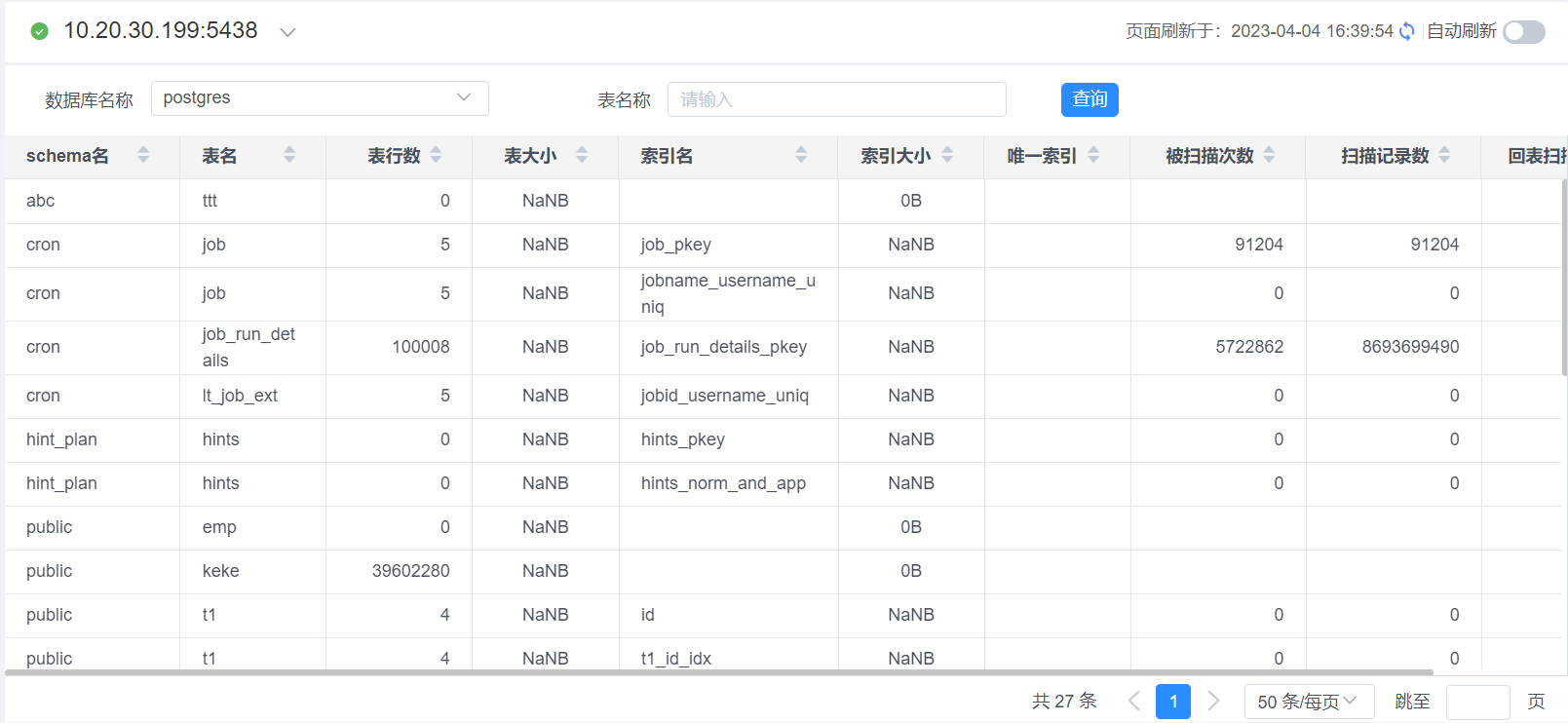This screenshot has width=1568, height=723.
Task: Sort by 被扫描次数 column arrows
Action: [1269, 155]
